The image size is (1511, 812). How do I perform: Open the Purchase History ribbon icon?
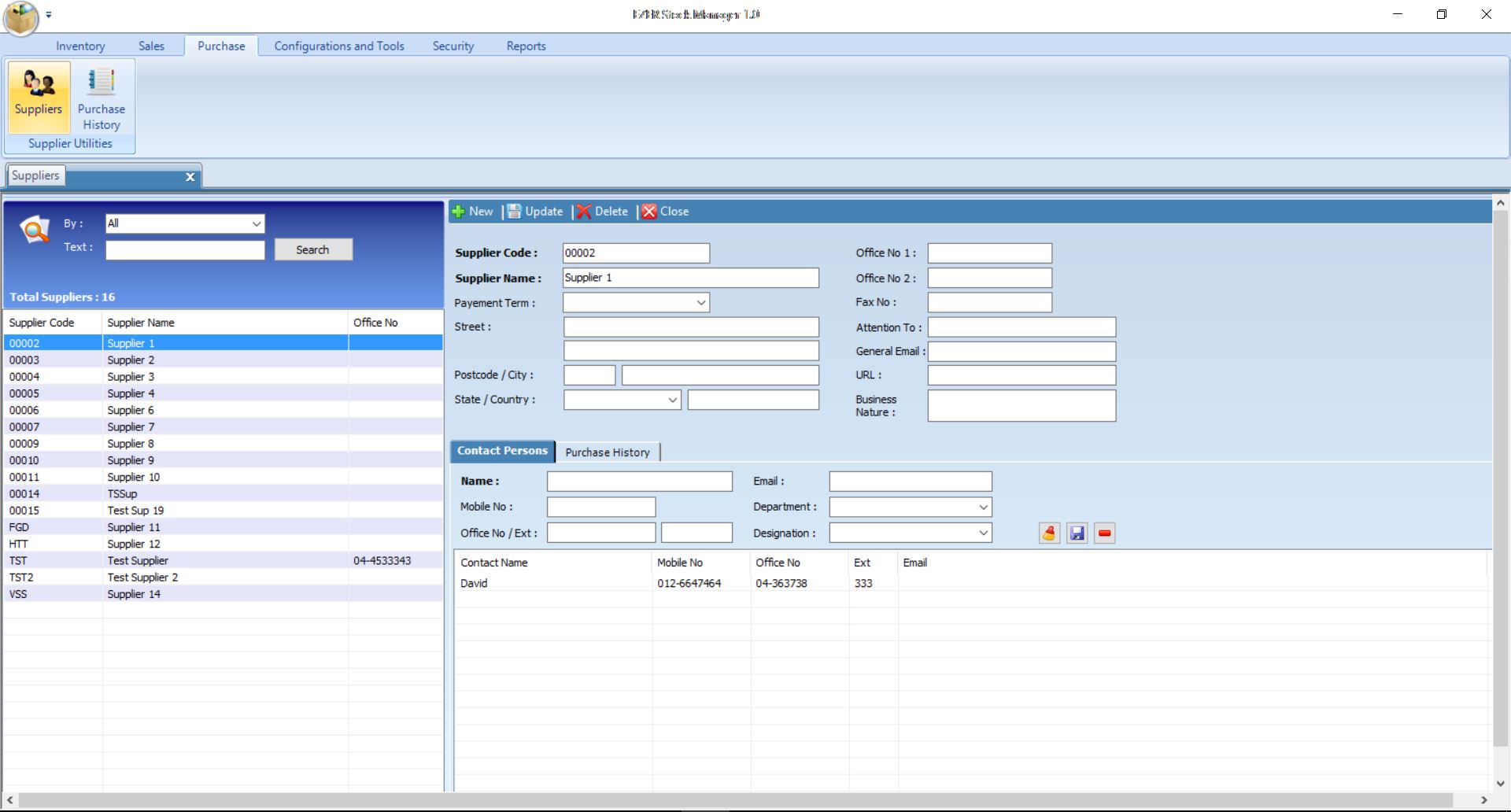pos(102,98)
